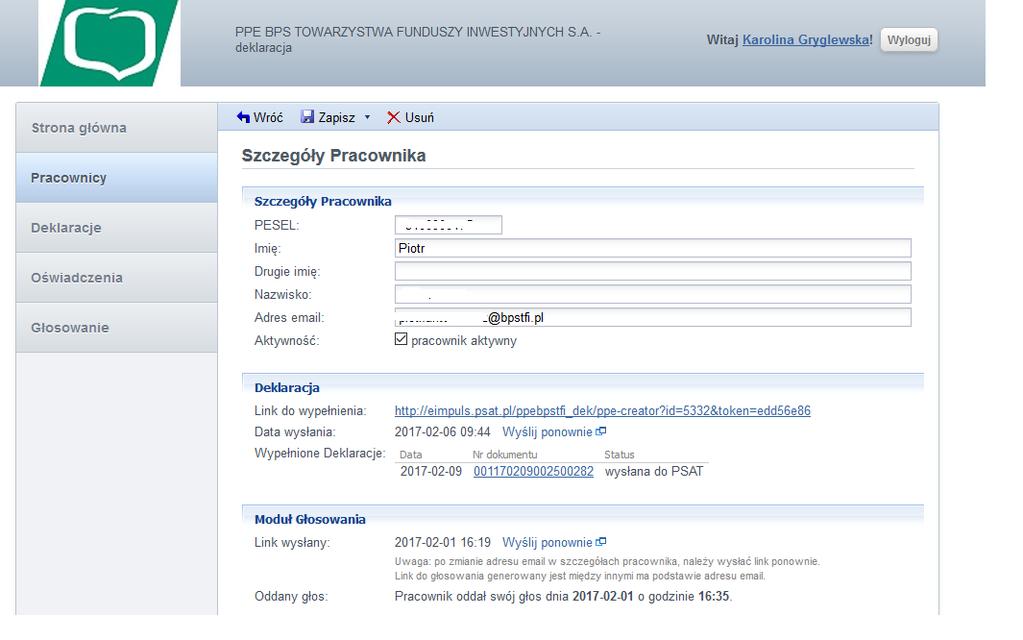Open the eimpuls.psat.pl ppe-creator link
This screenshot has width=1023, height=640.
coord(602,410)
